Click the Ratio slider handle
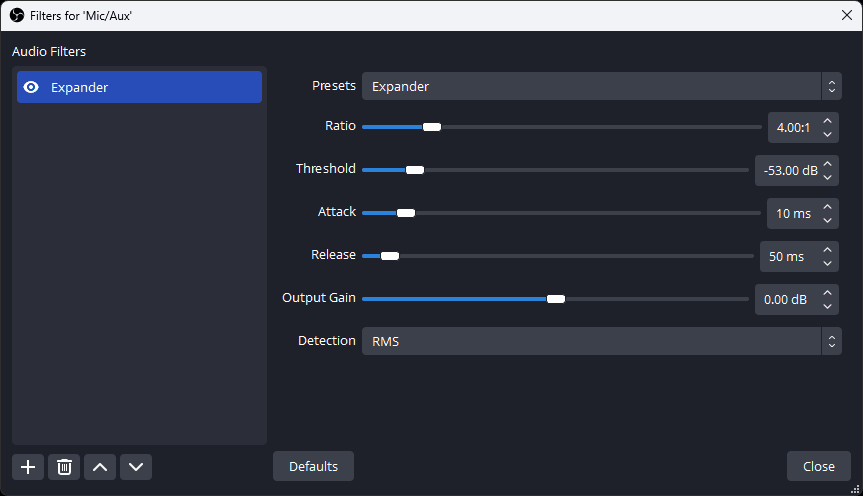Screen dimensions: 863x496 (x=432, y=127)
